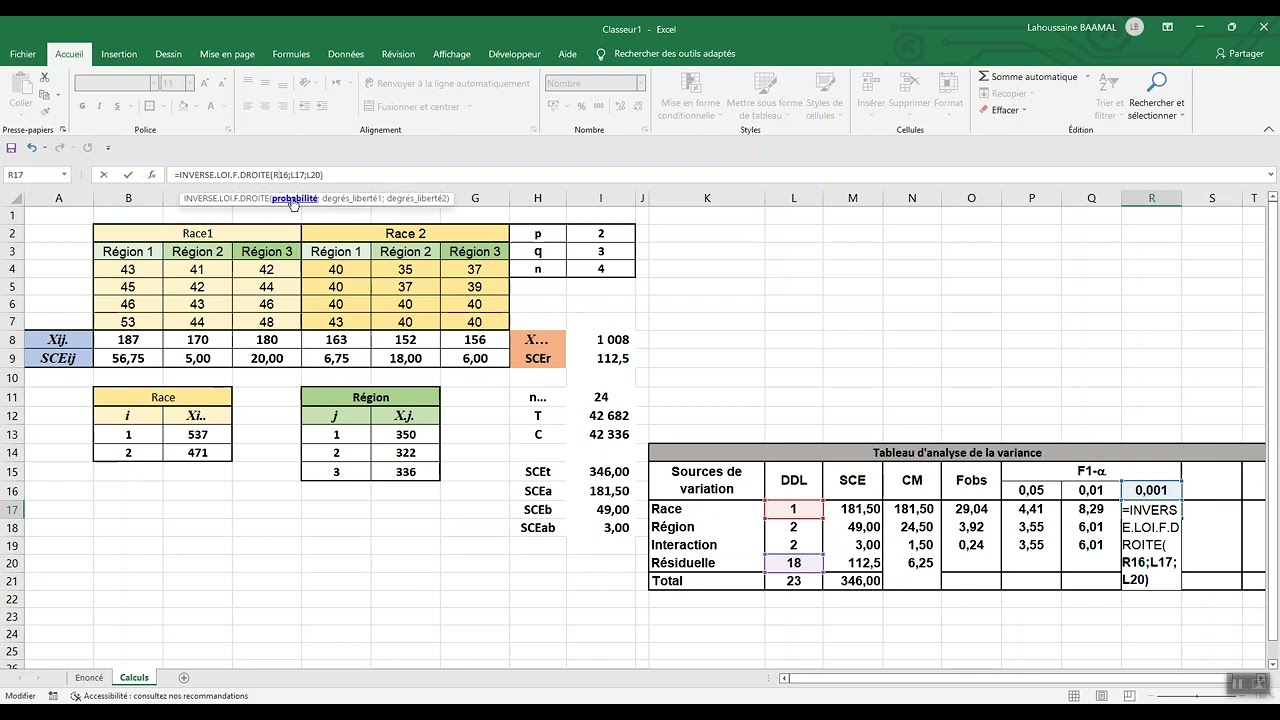Click the increase indent icon

tap(322, 106)
